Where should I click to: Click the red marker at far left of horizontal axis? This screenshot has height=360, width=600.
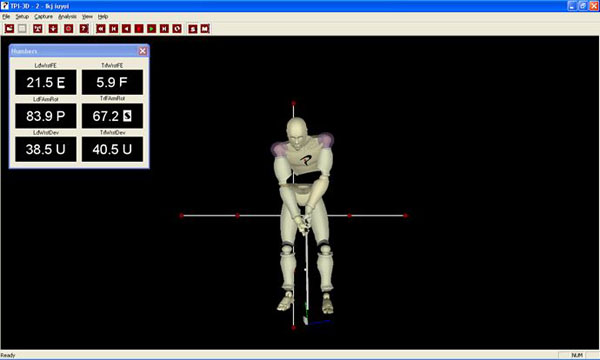point(181,216)
